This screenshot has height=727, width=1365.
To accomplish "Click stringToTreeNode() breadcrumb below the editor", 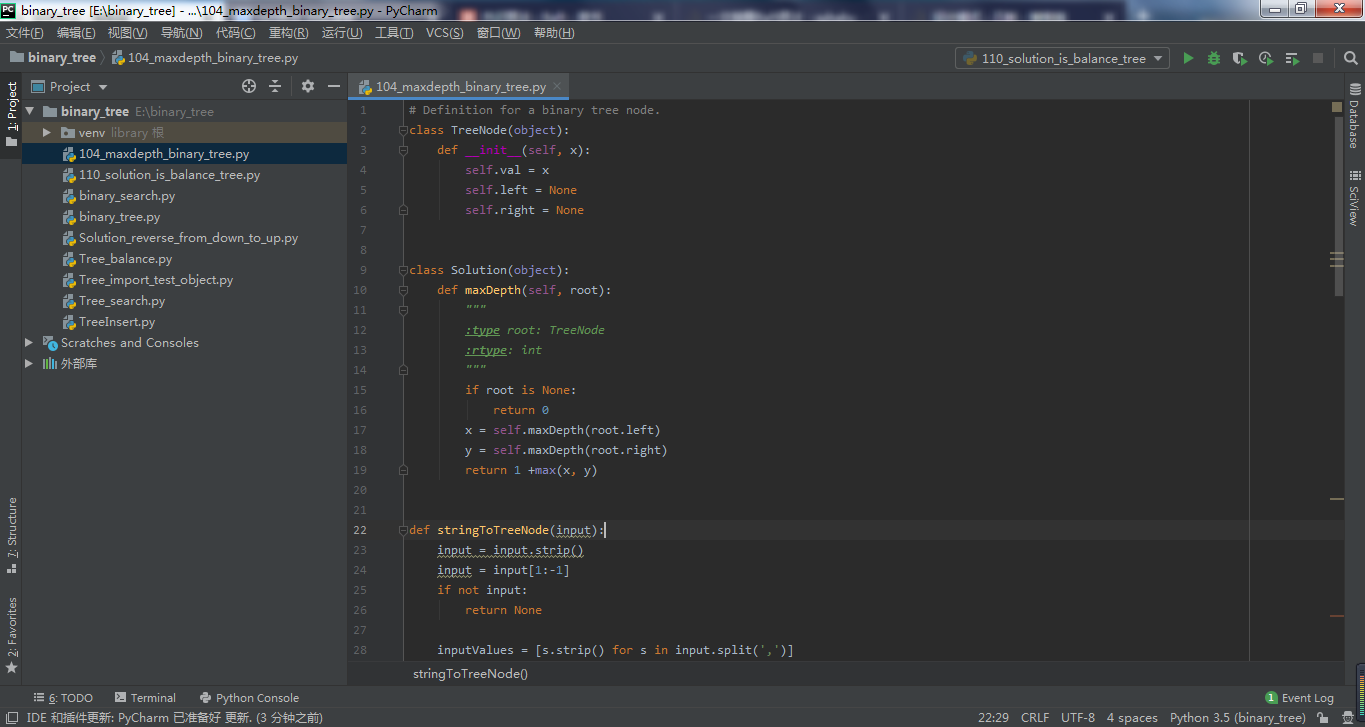I will tap(470, 674).
